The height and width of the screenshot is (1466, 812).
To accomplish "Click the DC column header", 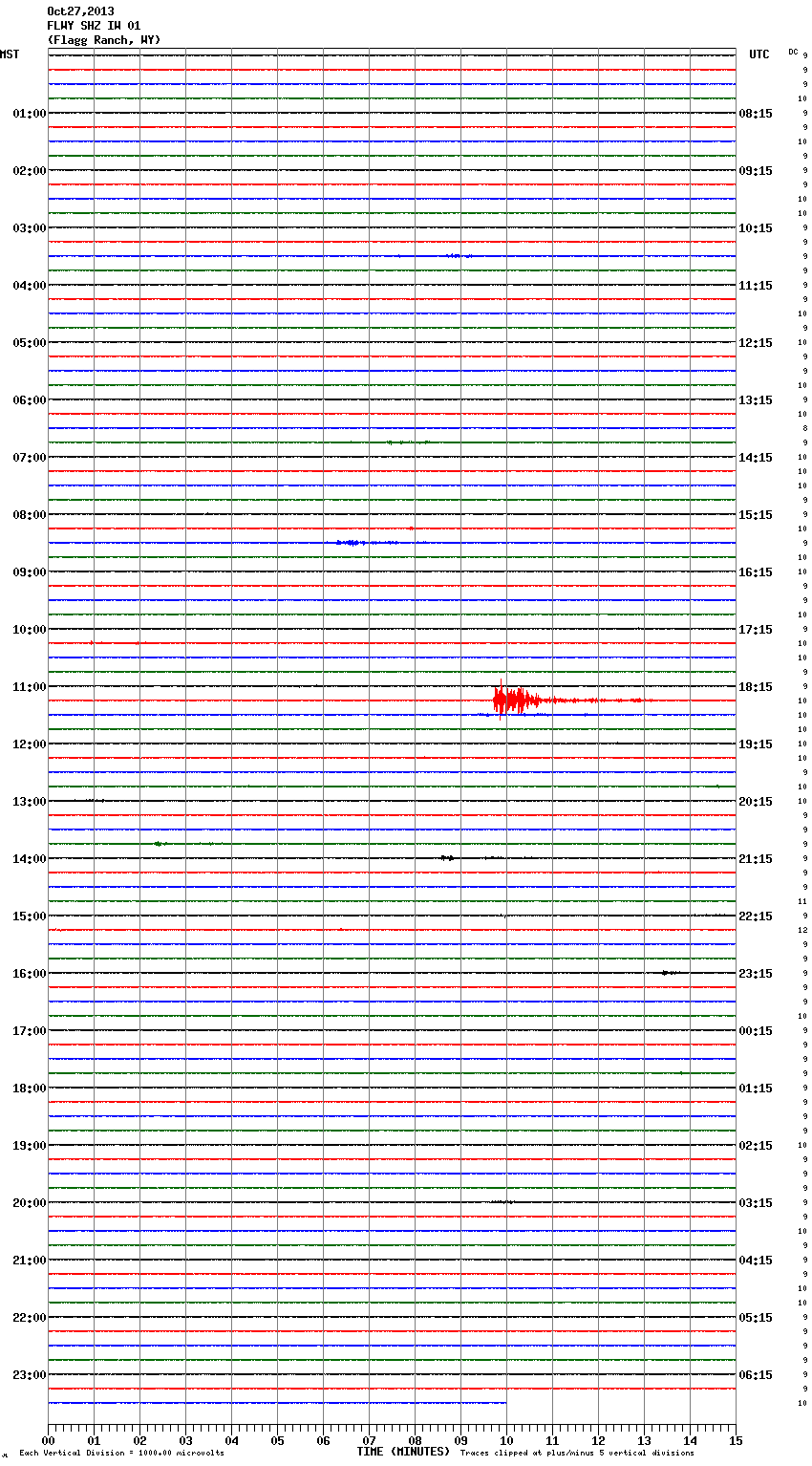I will [793, 52].
